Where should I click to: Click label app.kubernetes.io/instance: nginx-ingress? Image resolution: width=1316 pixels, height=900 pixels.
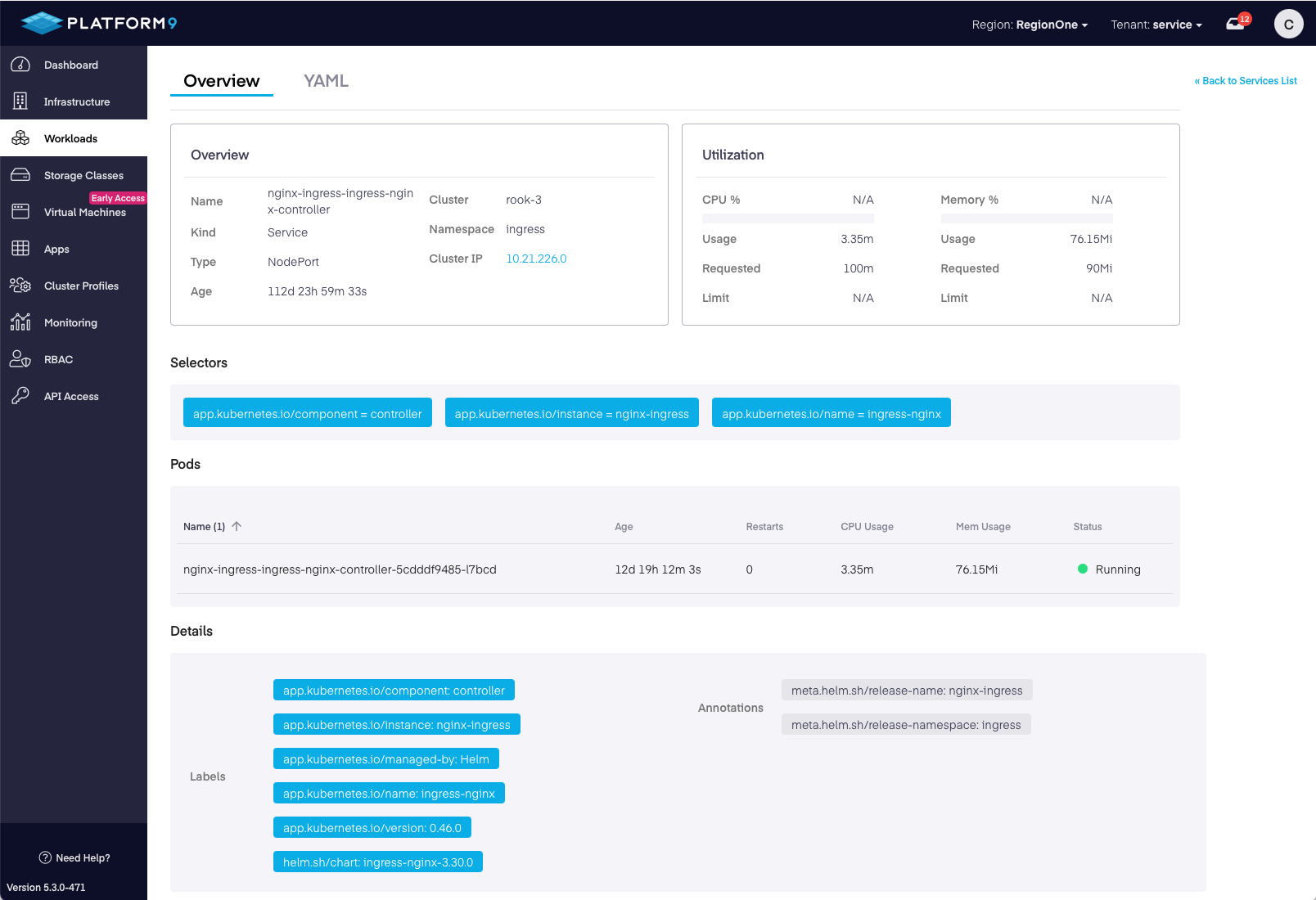click(x=397, y=725)
